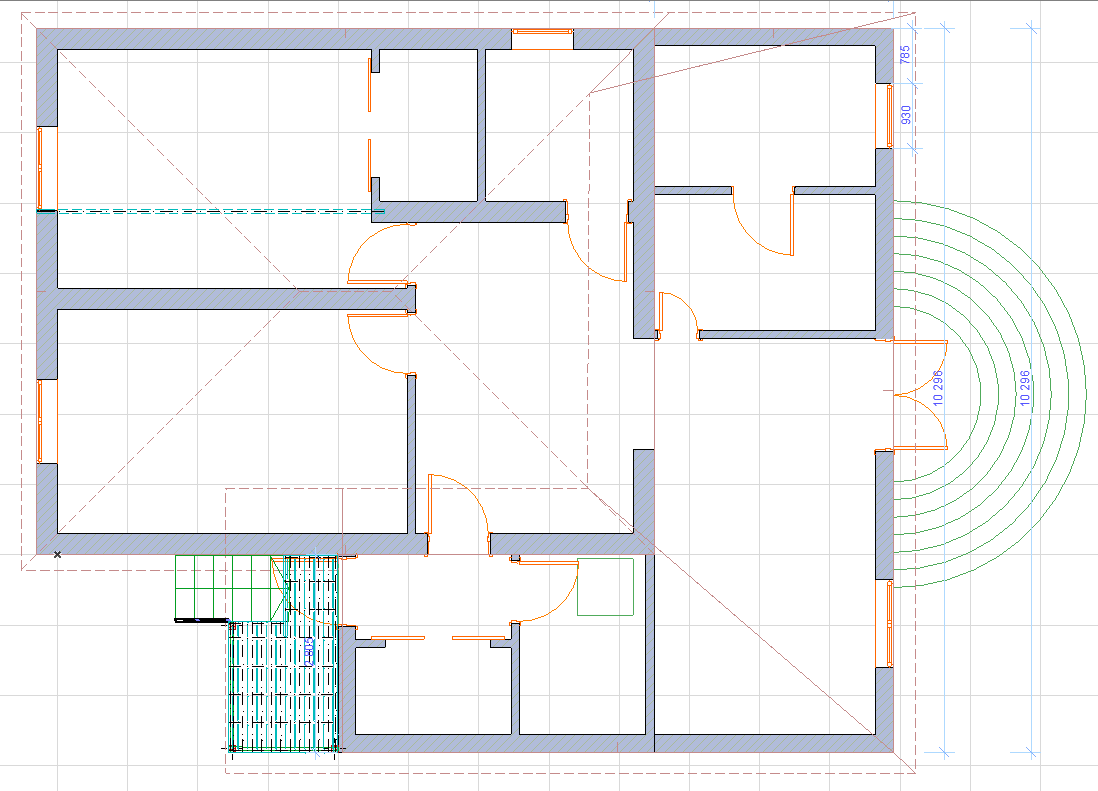Select the double door to the terrace
The width and height of the screenshot is (1098, 791).
(920, 395)
